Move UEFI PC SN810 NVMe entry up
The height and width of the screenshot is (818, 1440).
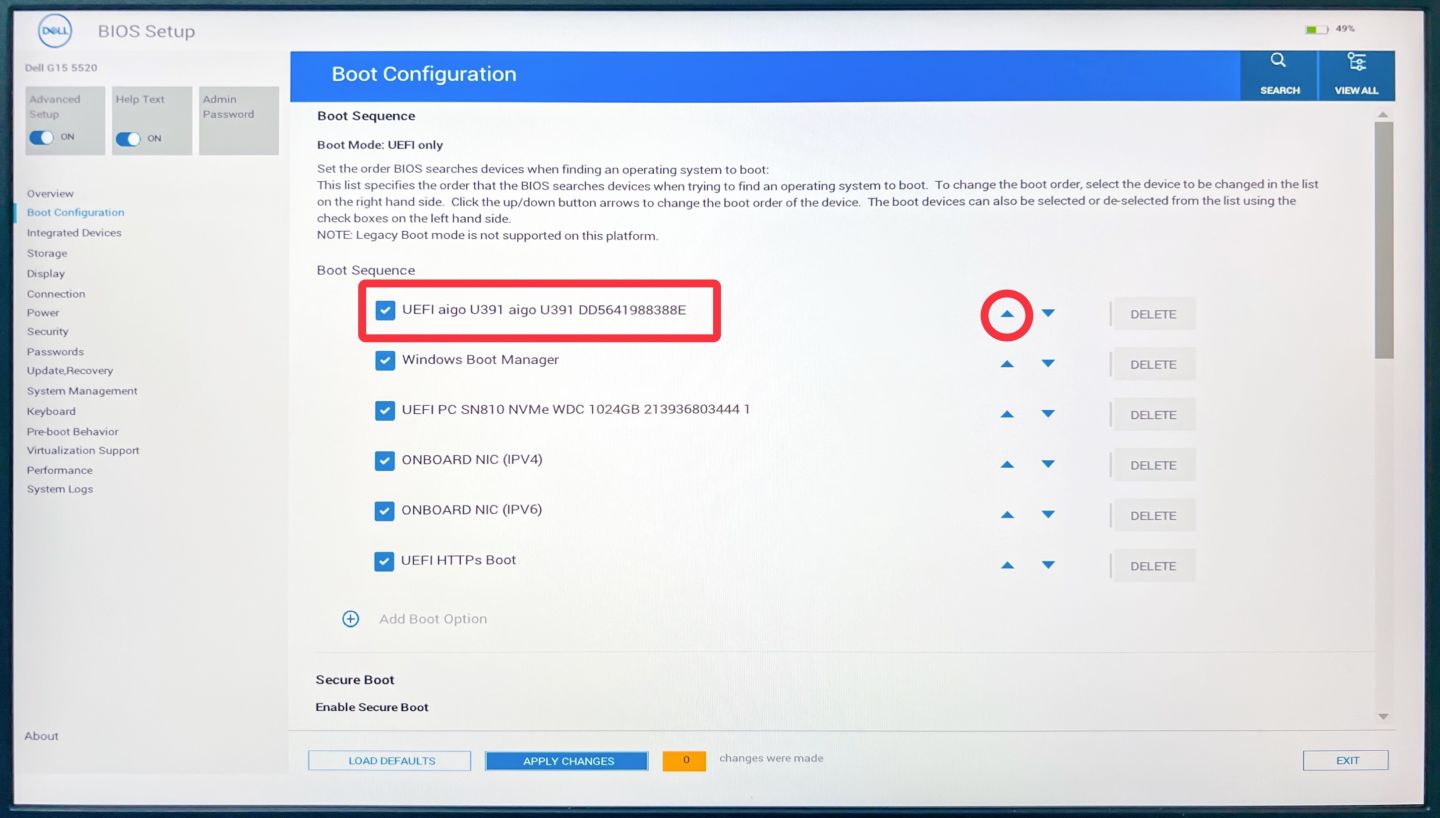[1007, 414]
